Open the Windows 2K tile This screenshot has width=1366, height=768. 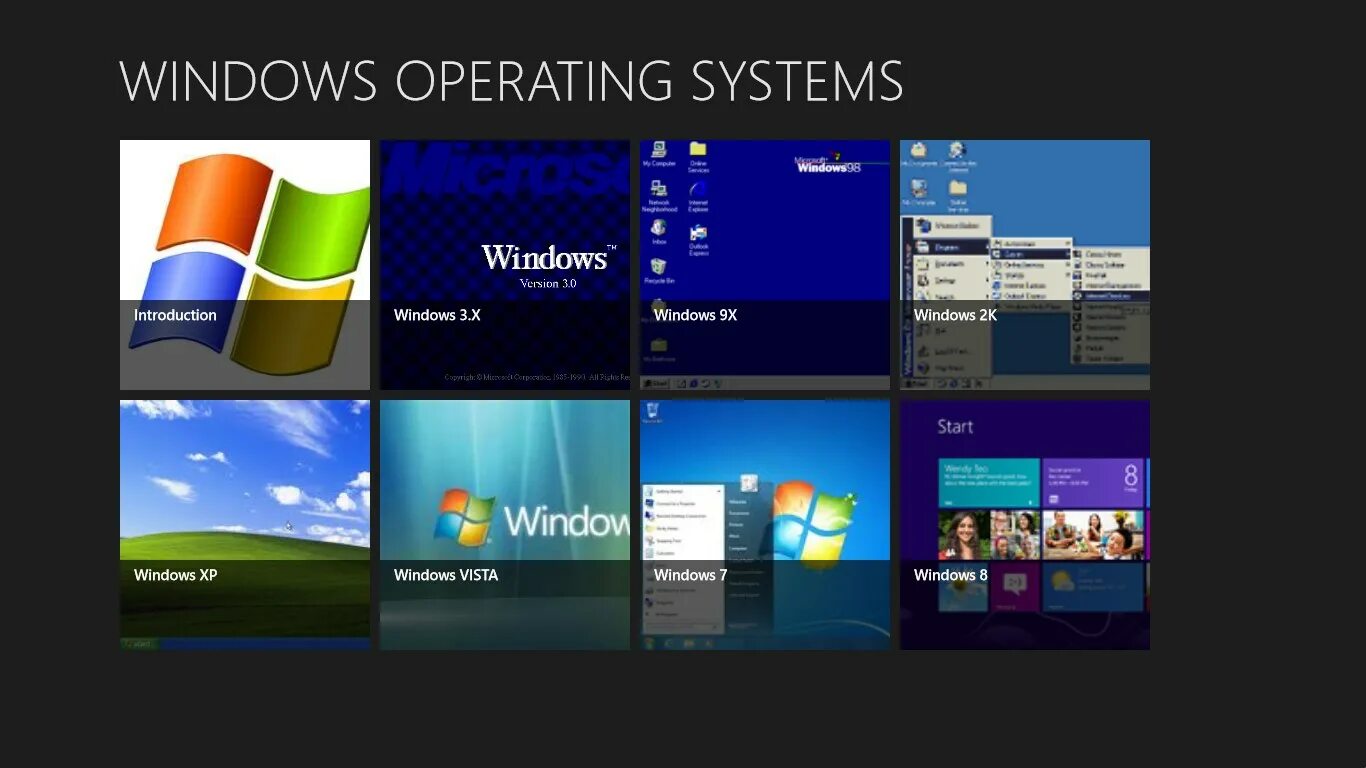tap(1025, 265)
